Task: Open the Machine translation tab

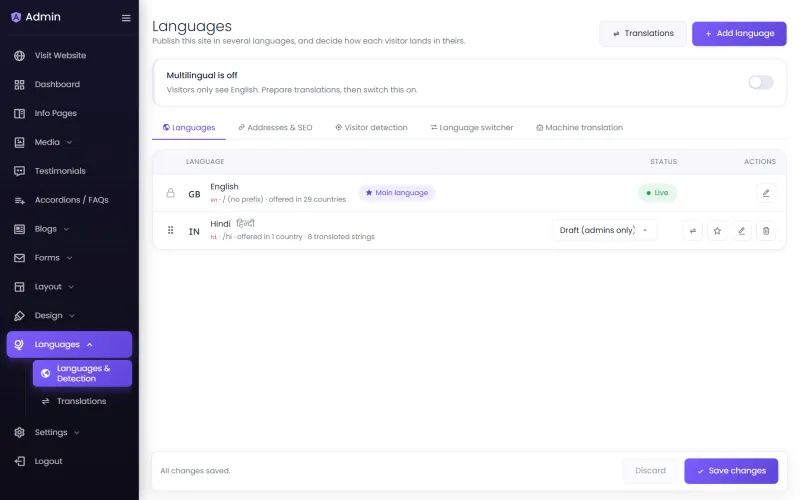Action: tap(579, 128)
